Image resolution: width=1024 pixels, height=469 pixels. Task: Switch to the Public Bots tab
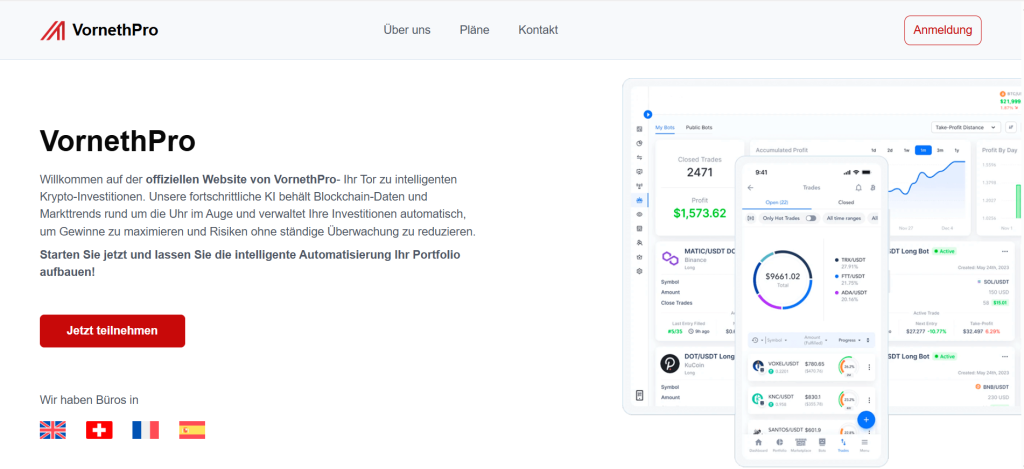point(699,127)
